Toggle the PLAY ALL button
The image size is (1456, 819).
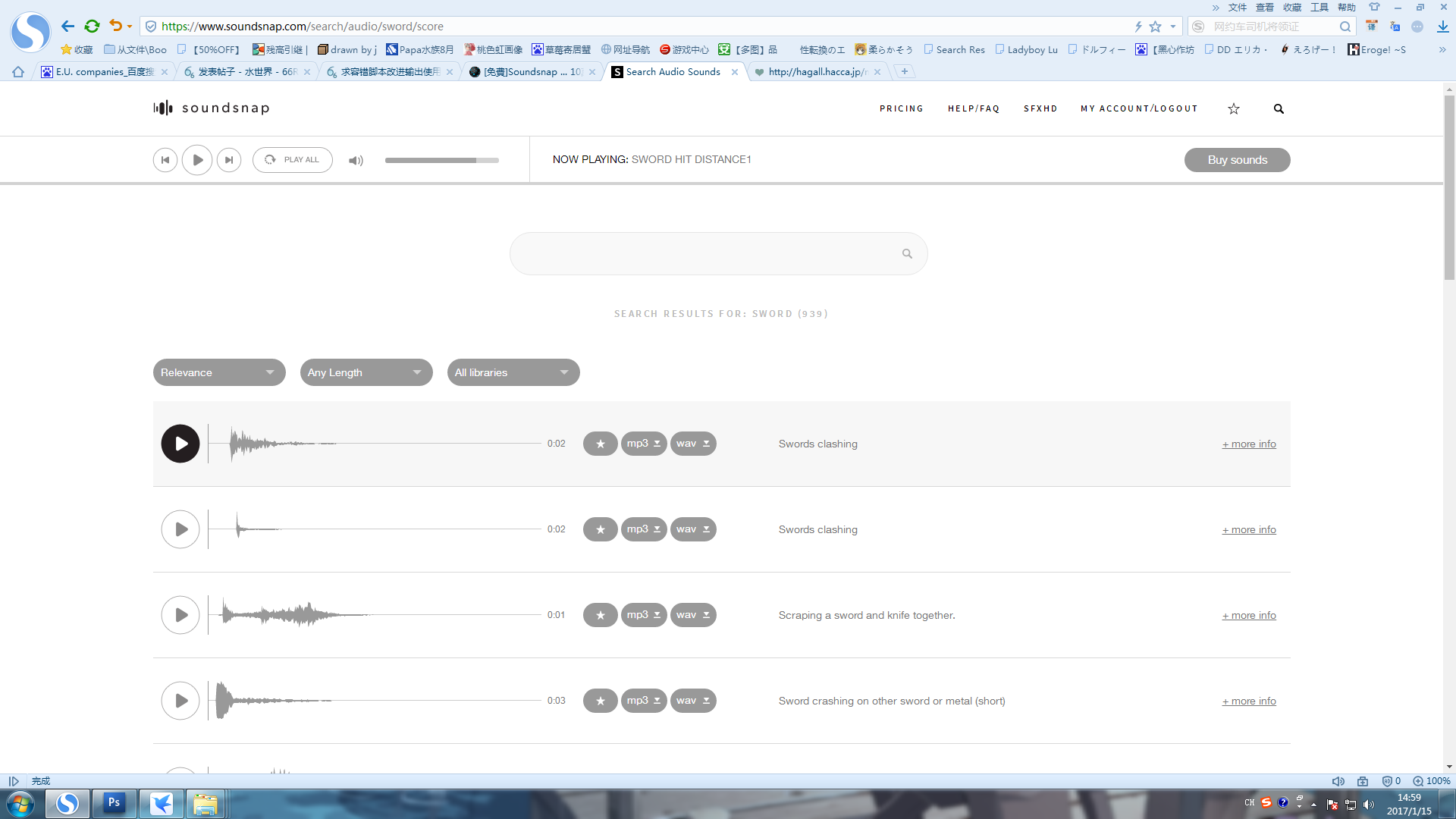(293, 160)
